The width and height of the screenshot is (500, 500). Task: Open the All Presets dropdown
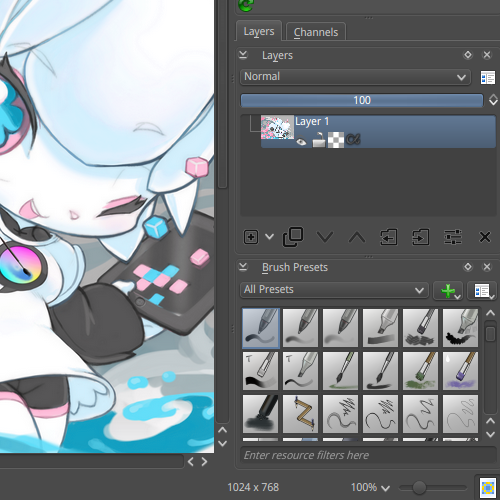pyautogui.click(x=334, y=290)
